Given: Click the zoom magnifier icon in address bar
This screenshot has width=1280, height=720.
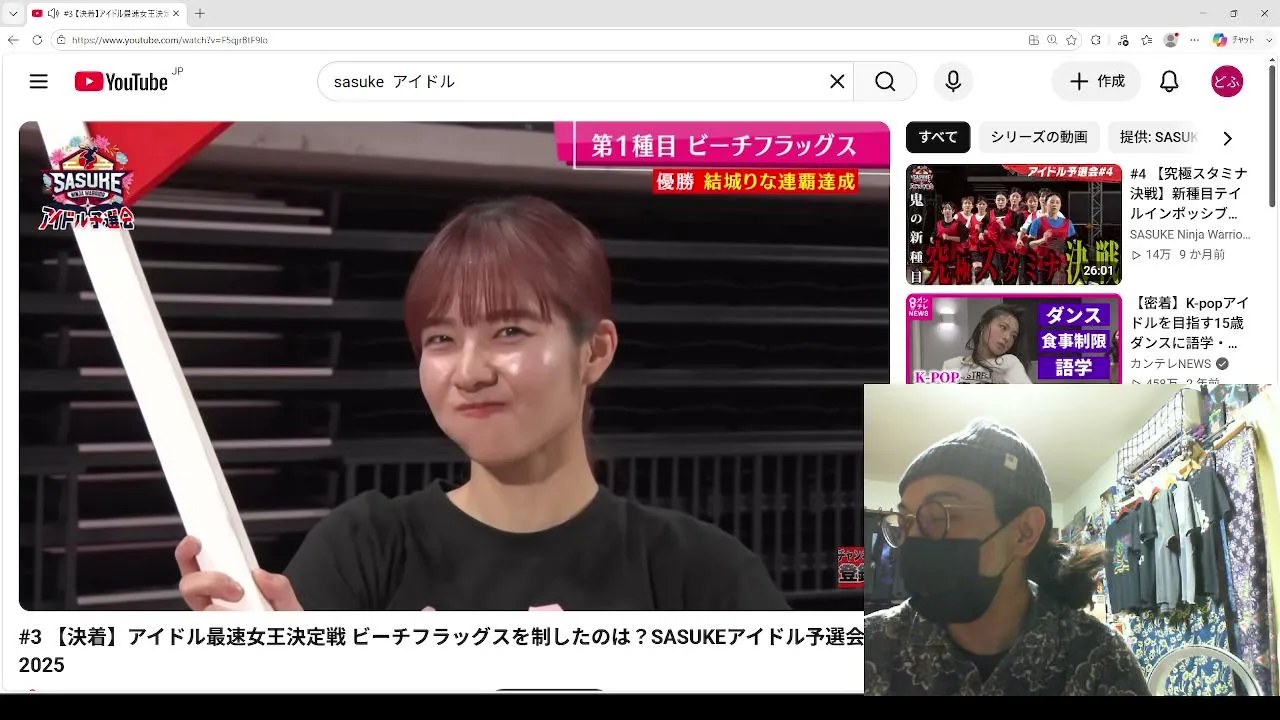Looking at the screenshot, I should [1052, 40].
